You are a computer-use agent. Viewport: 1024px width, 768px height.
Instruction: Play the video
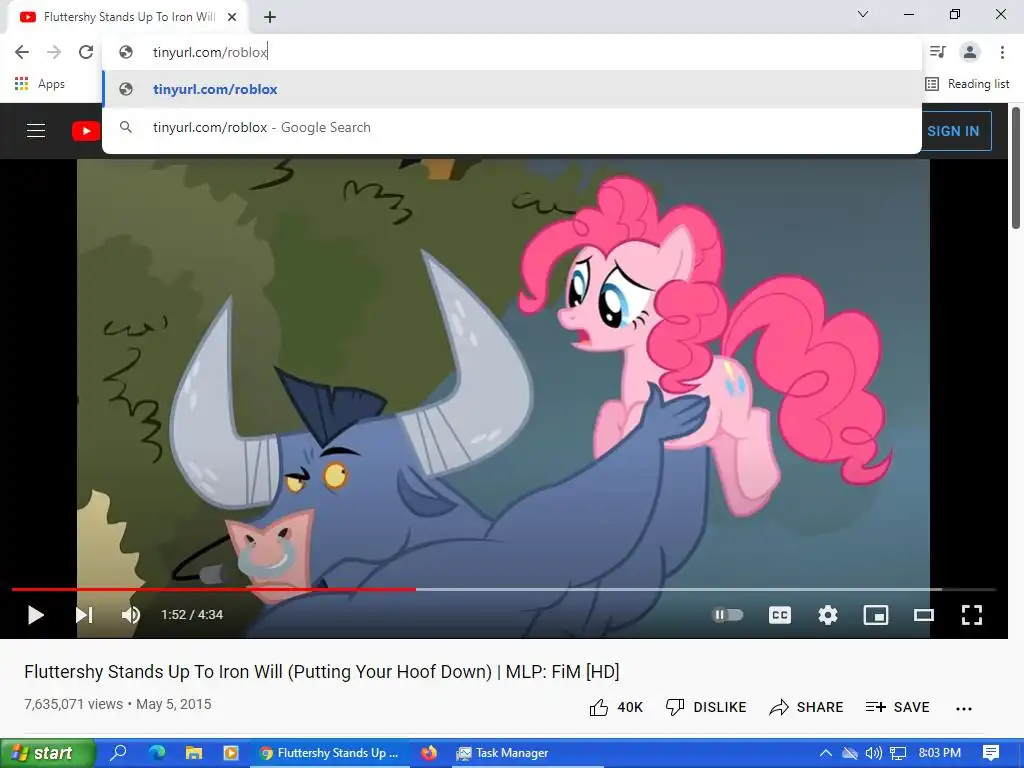click(x=35, y=615)
